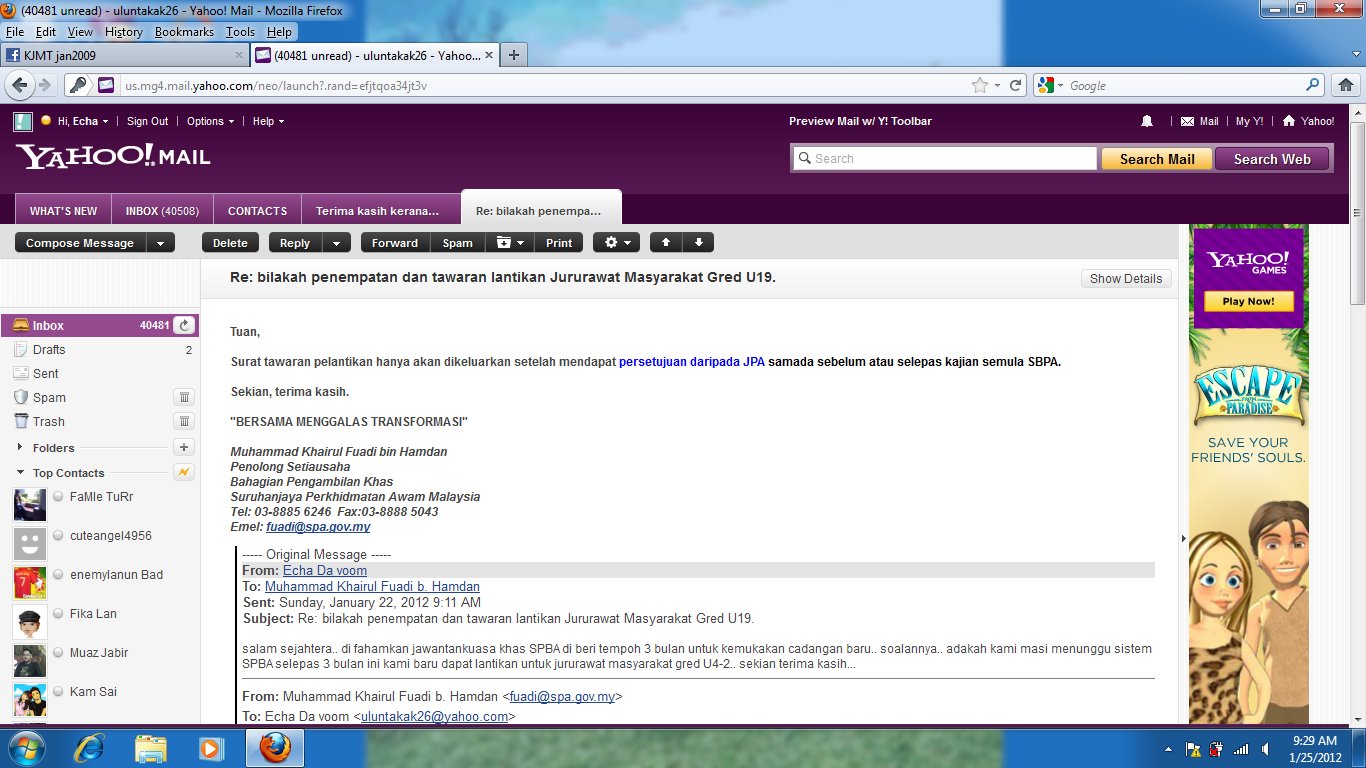Collapse the Top Contacts section
Screen dimensions: 1366x768
20,472
